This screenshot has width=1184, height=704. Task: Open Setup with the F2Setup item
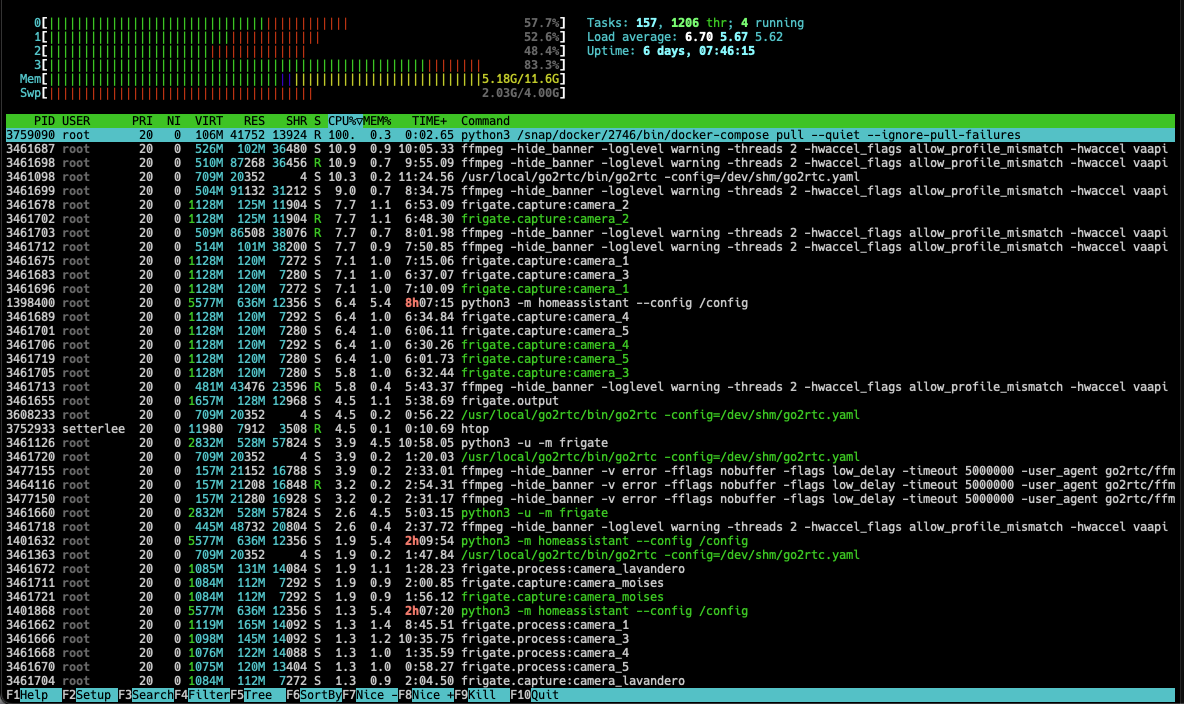pos(85,694)
